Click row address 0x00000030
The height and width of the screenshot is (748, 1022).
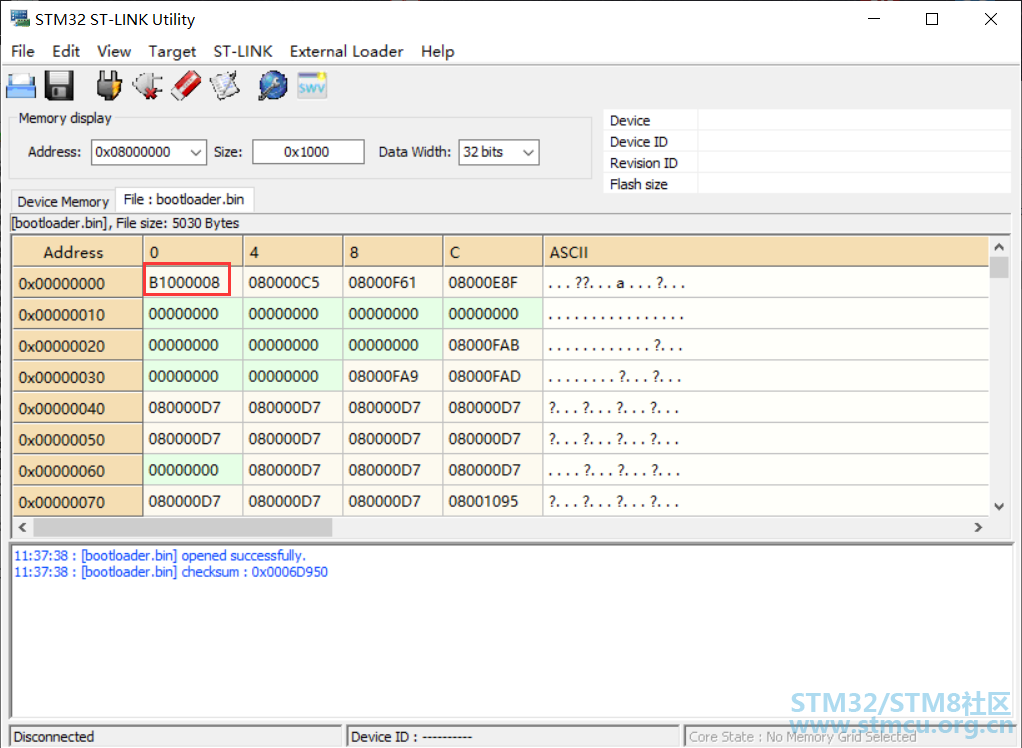(78, 377)
